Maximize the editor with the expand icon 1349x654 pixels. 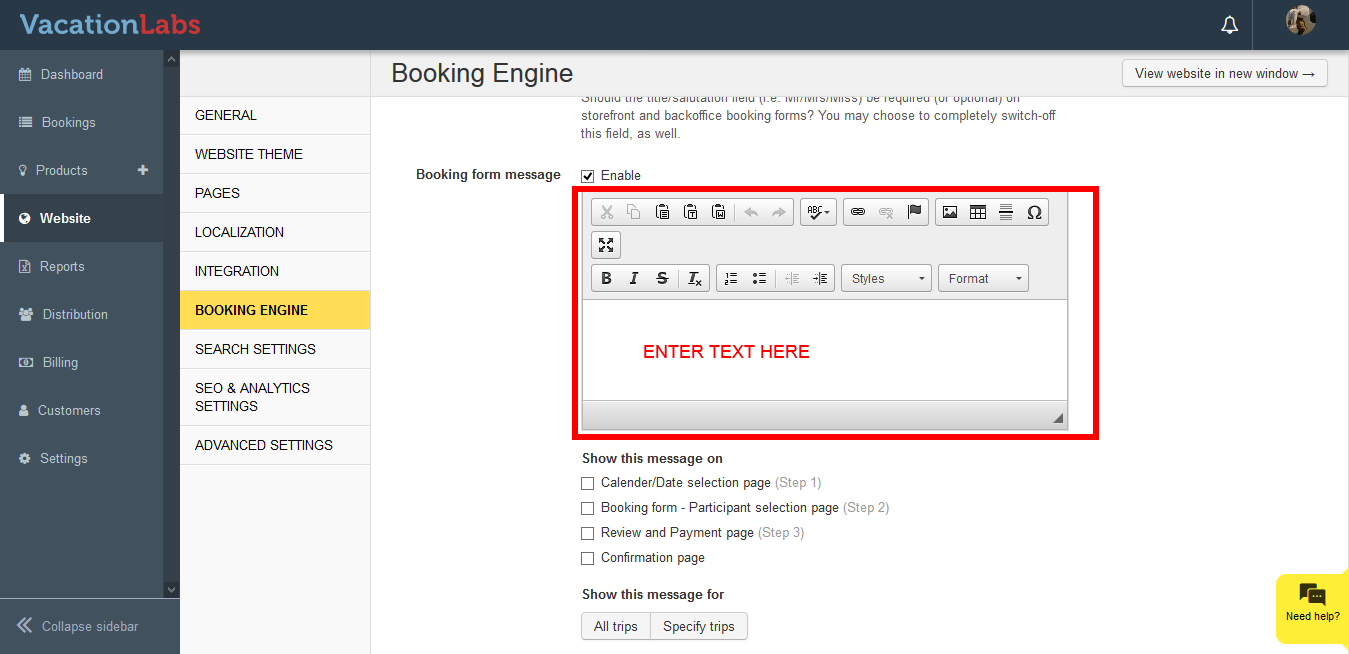point(606,245)
